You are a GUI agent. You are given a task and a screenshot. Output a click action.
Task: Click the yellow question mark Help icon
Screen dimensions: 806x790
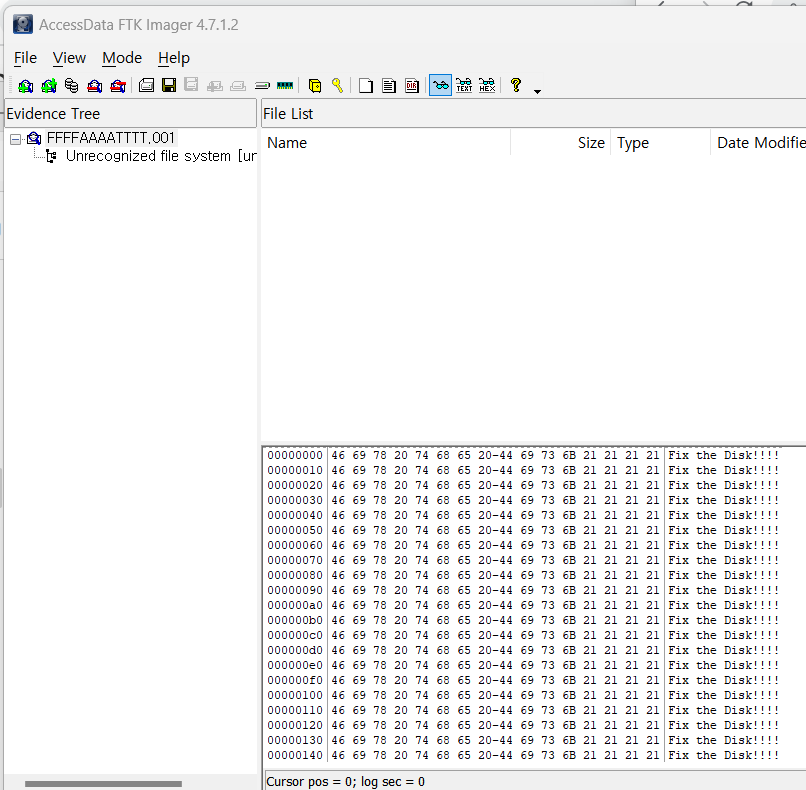coord(516,85)
